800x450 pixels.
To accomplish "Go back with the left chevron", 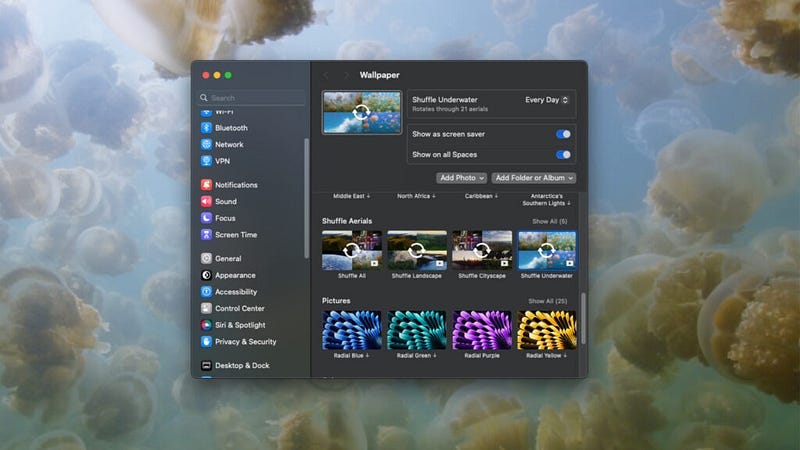I will click(x=326, y=75).
